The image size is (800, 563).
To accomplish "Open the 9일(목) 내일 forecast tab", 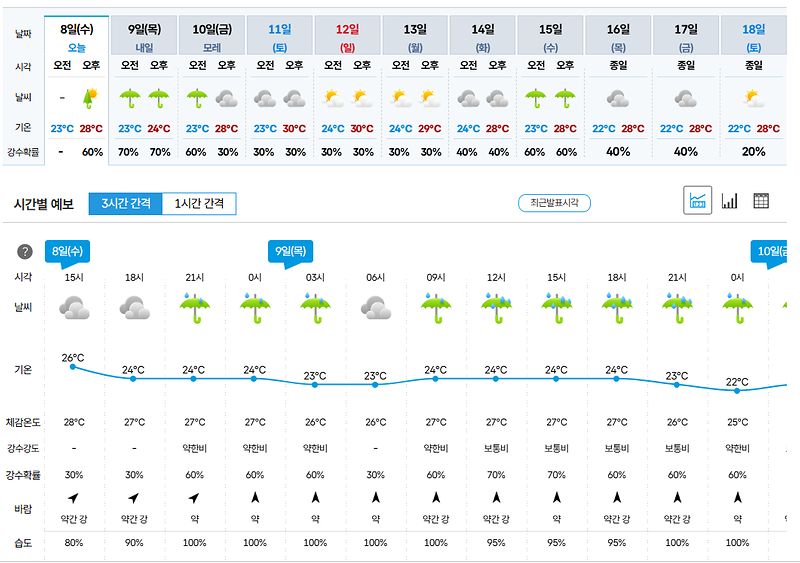I will click(144, 37).
